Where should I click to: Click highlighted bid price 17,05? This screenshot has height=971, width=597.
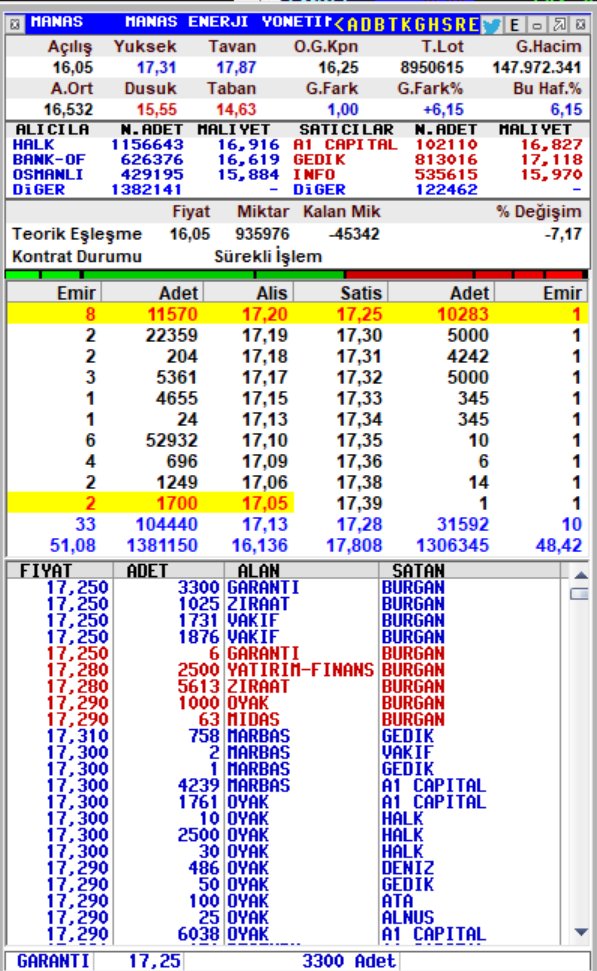pos(265,503)
